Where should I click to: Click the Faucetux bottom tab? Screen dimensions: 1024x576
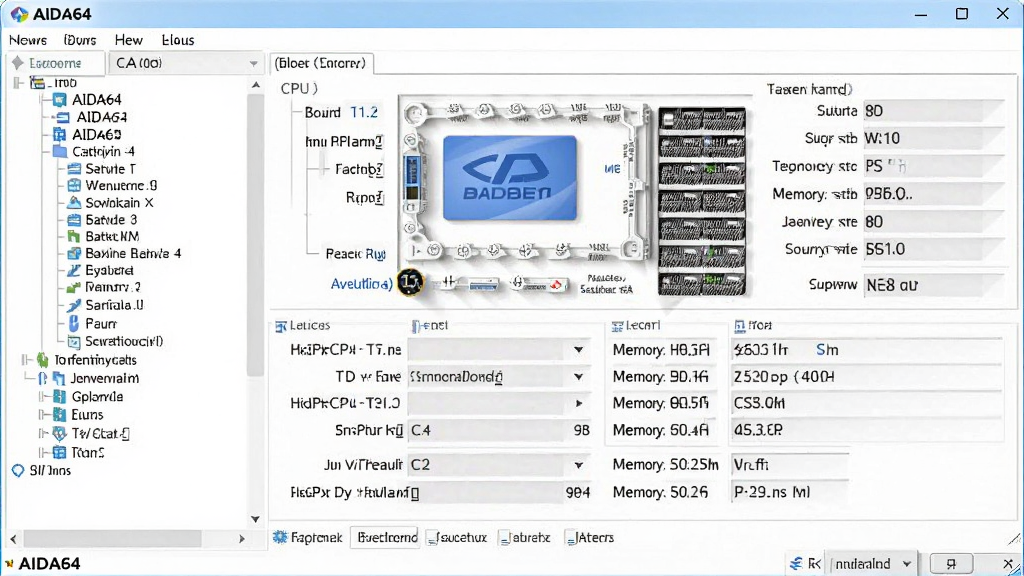click(457, 537)
